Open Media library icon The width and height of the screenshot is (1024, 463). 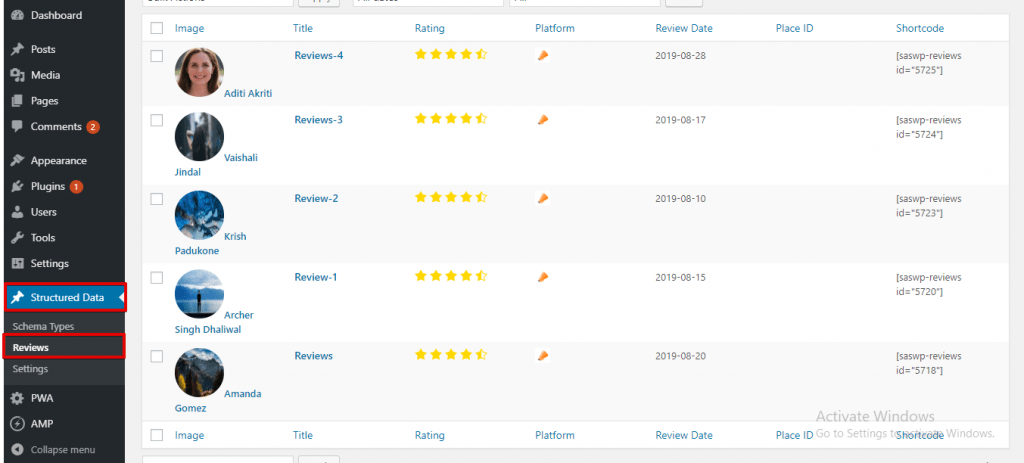[x=18, y=75]
